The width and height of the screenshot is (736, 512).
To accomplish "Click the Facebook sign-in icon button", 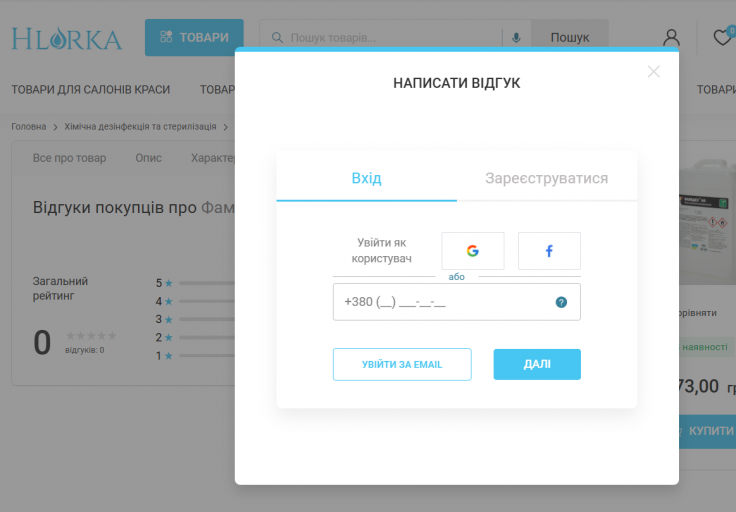I will [549, 251].
